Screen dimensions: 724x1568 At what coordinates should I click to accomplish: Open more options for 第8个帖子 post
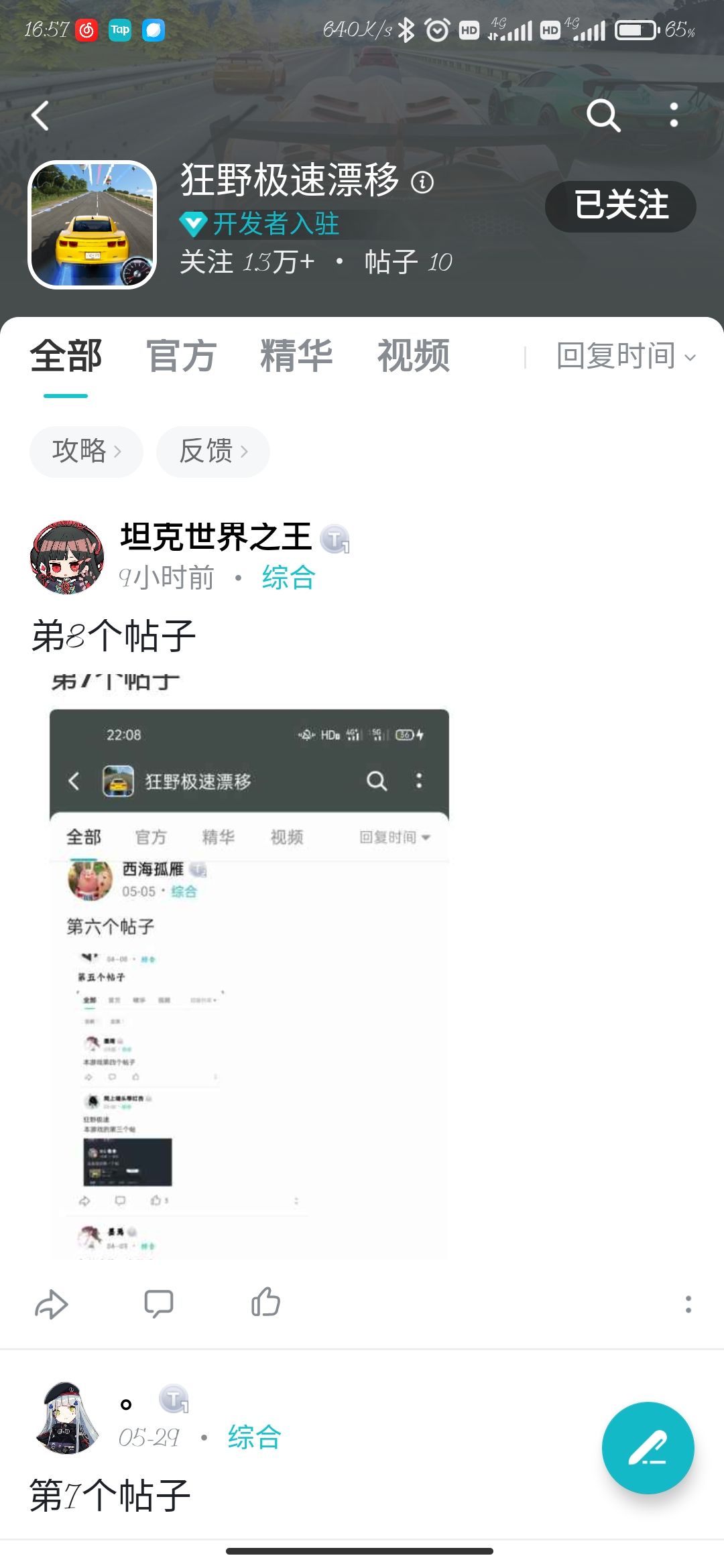tap(688, 1304)
